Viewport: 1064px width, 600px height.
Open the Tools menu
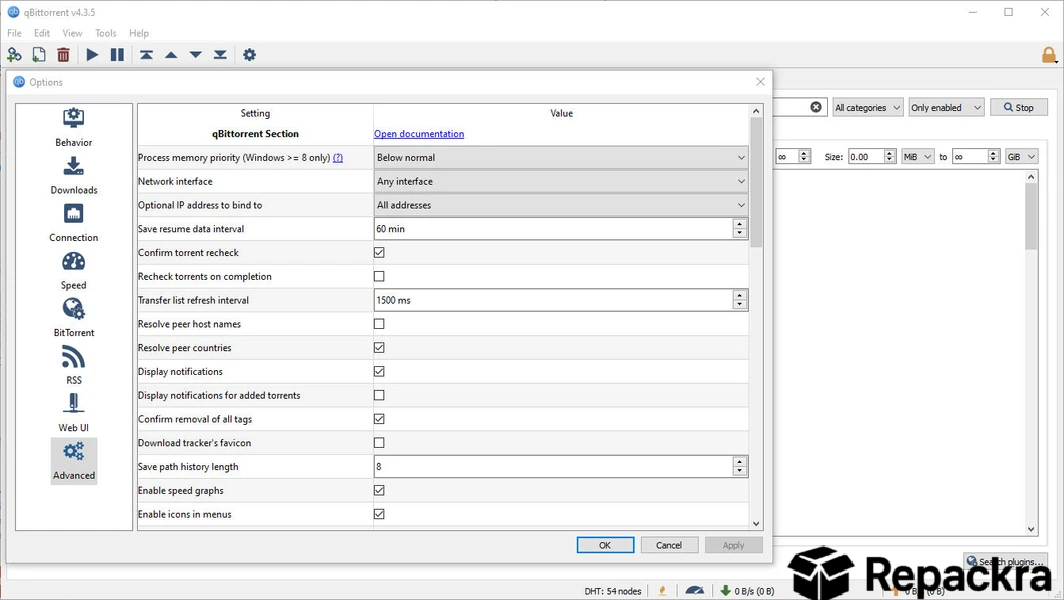coord(105,33)
